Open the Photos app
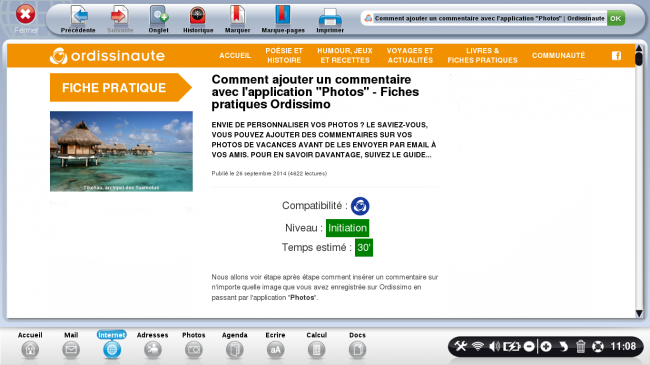The image size is (650, 365). (194, 345)
